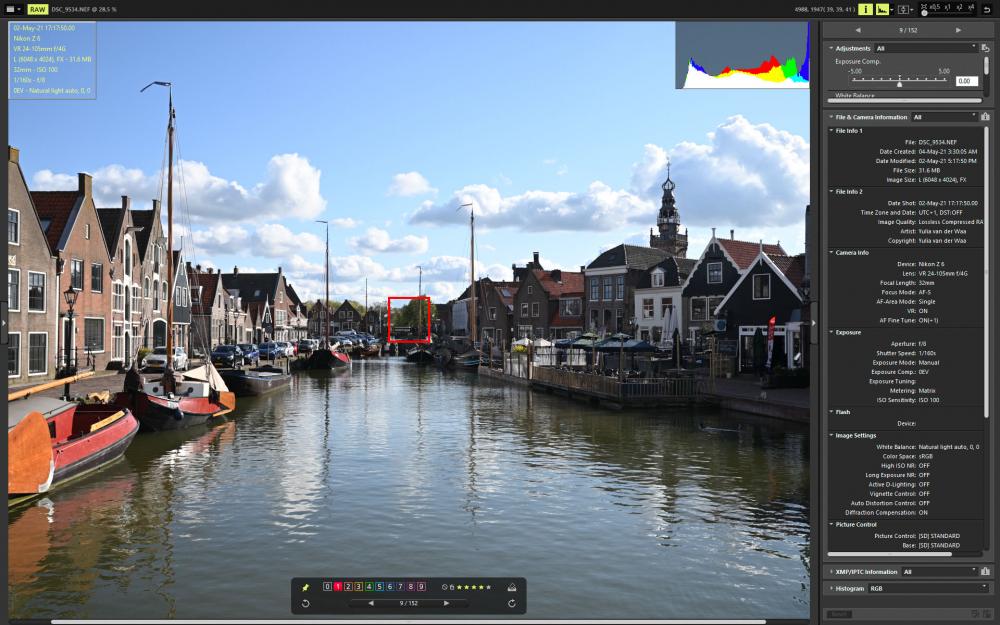Screen dimensions: 1000x625
Task: Click the eraser icon on the floating toolbar
Action: pos(511,587)
